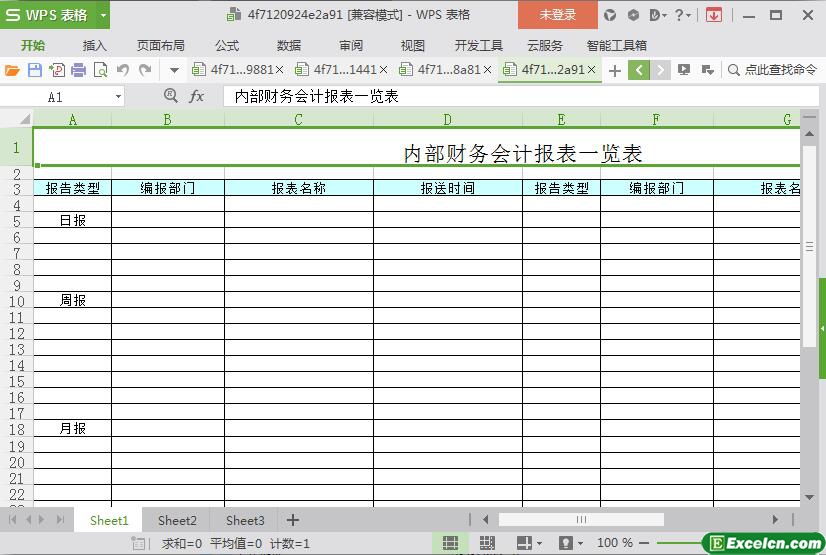Open the reading mode dropdown arrow

click(x=539, y=543)
